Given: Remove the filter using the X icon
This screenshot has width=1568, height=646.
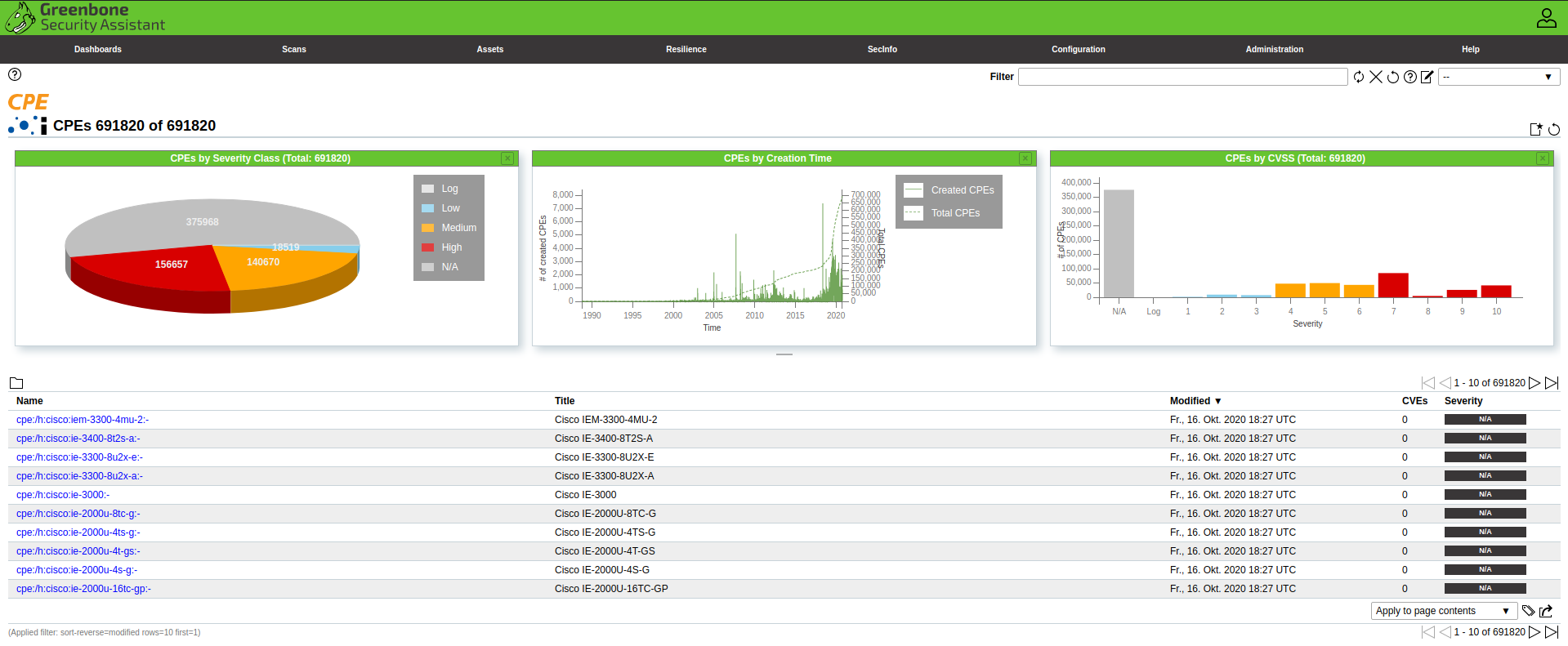Looking at the screenshot, I should tap(1376, 77).
